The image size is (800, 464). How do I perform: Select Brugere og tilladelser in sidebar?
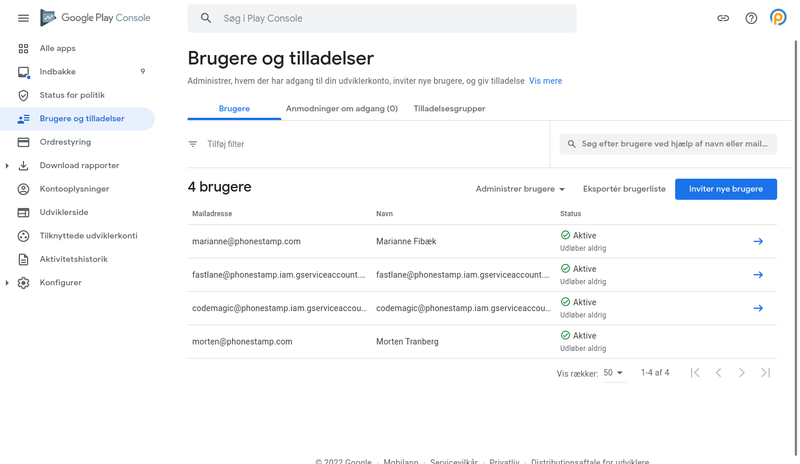click(77, 119)
